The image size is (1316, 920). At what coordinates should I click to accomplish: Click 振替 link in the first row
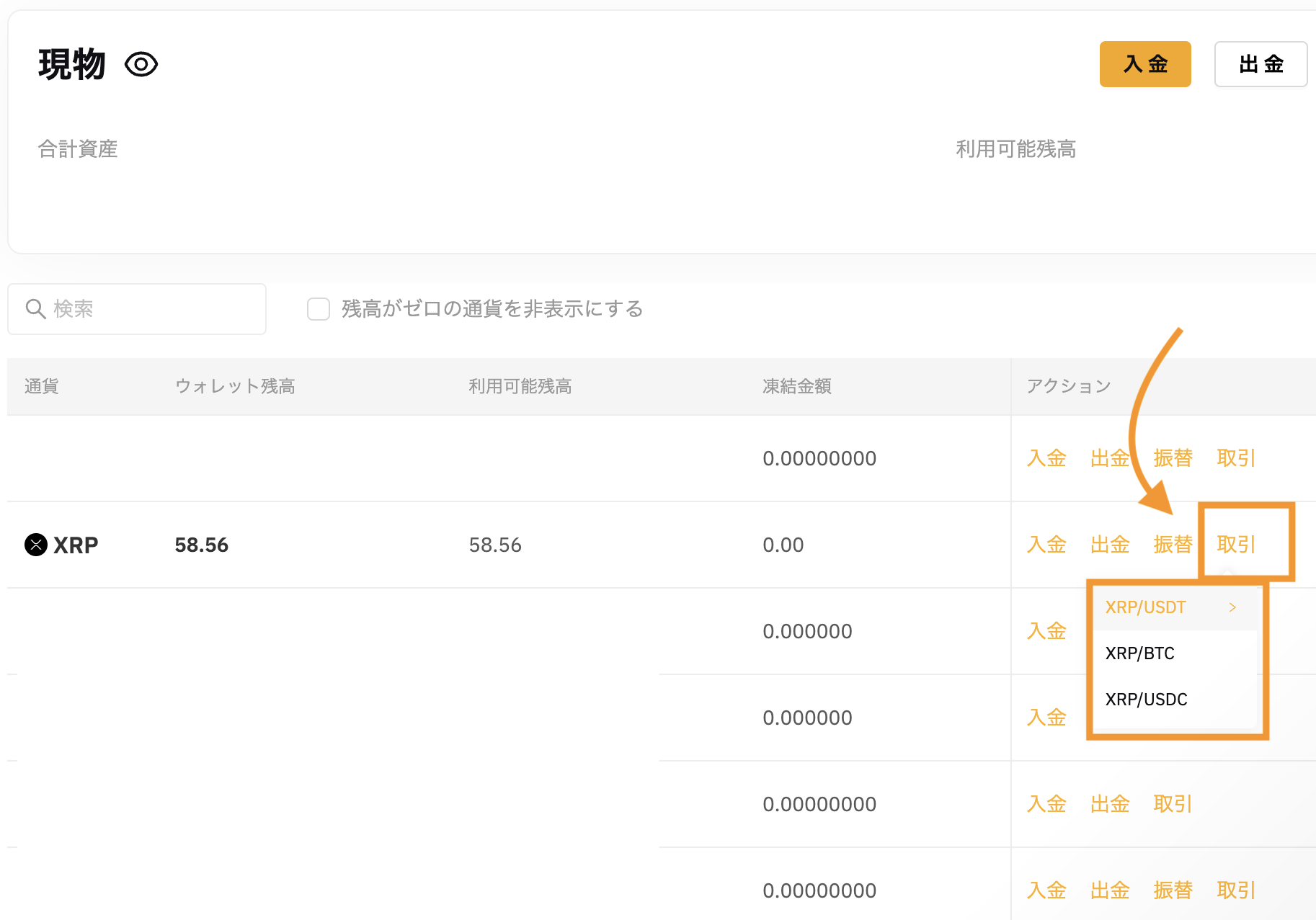[1173, 458]
